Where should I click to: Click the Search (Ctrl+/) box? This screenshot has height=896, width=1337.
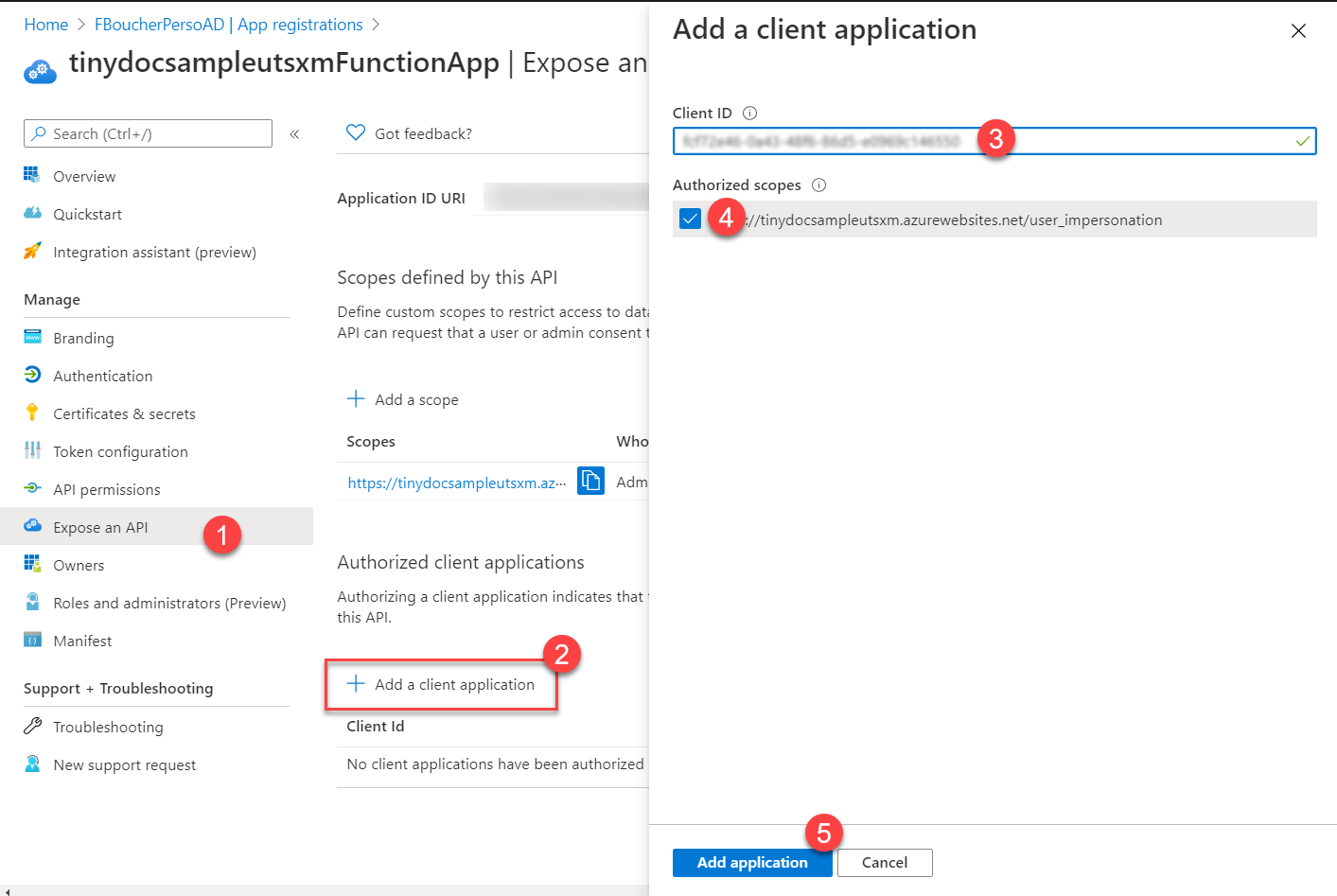pyautogui.click(x=148, y=133)
